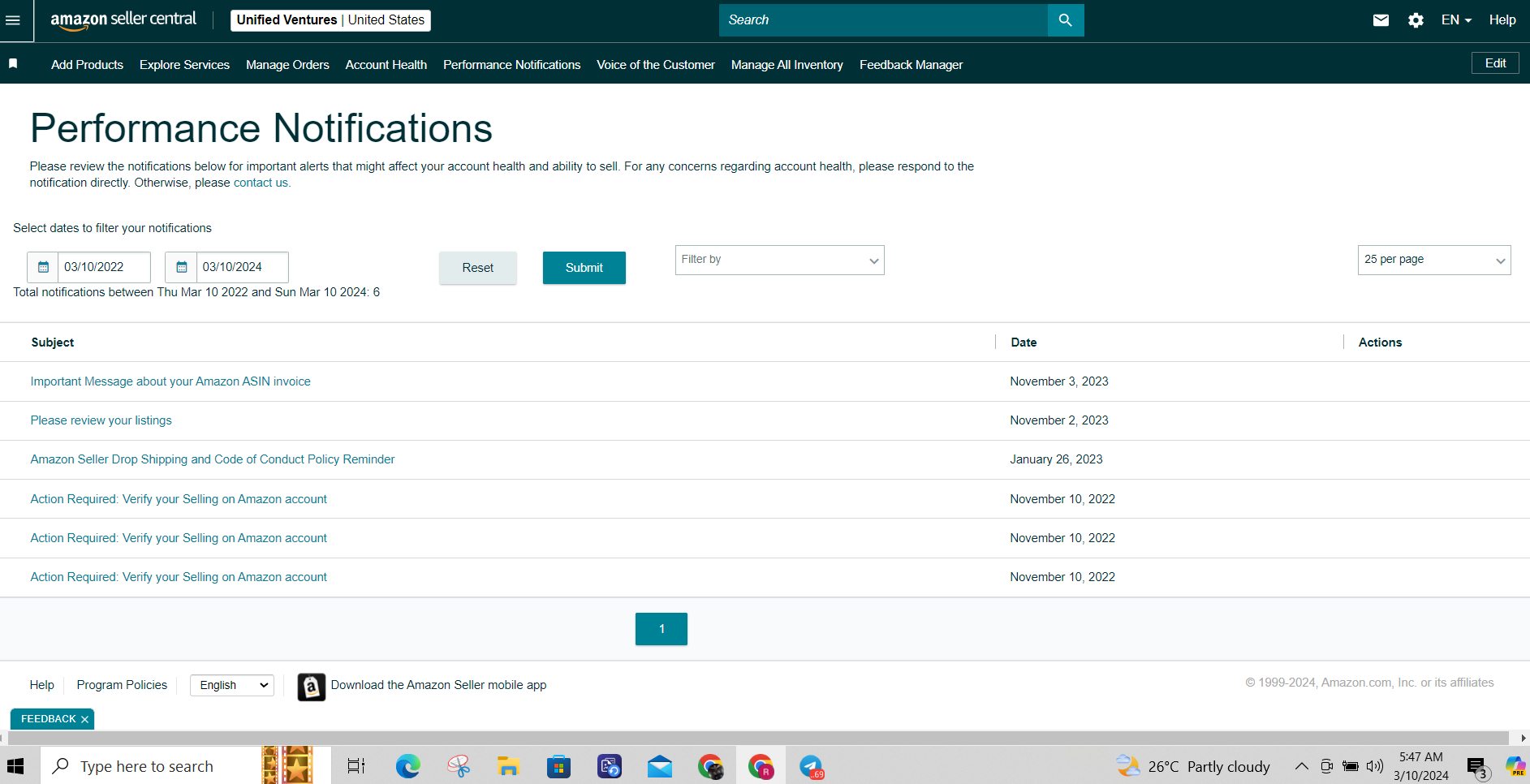Open the Copilot preview icon
The width and height of the screenshot is (1530, 784).
1515,765
